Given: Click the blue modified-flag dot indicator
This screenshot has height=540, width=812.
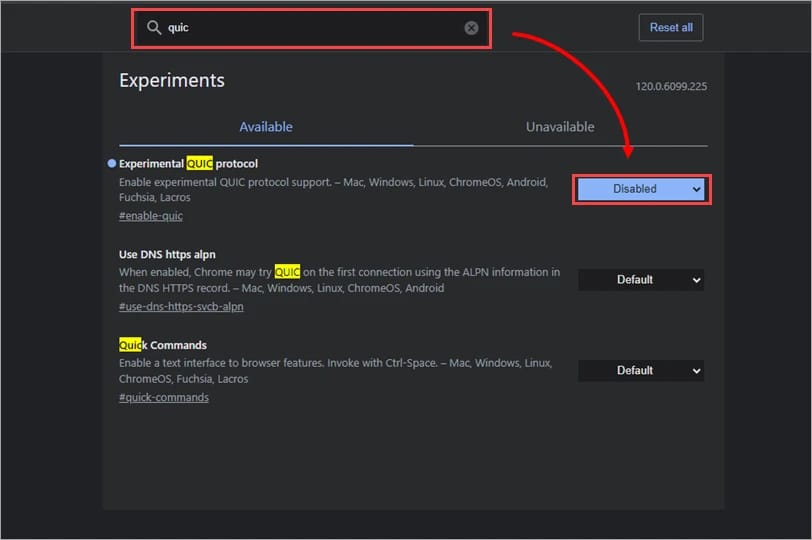Looking at the screenshot, I should click(111, 163).
